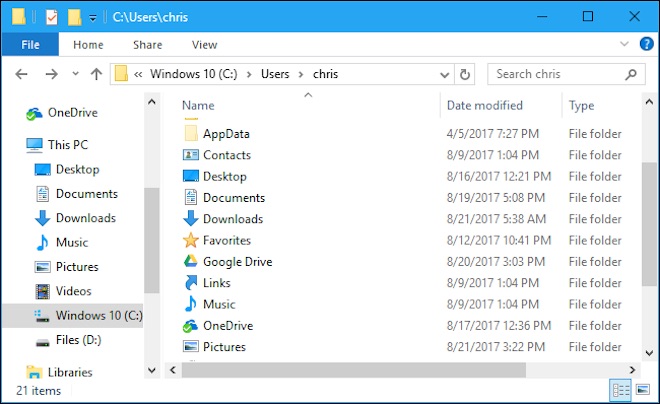Select the Favorites star icon

pos(191,240)
